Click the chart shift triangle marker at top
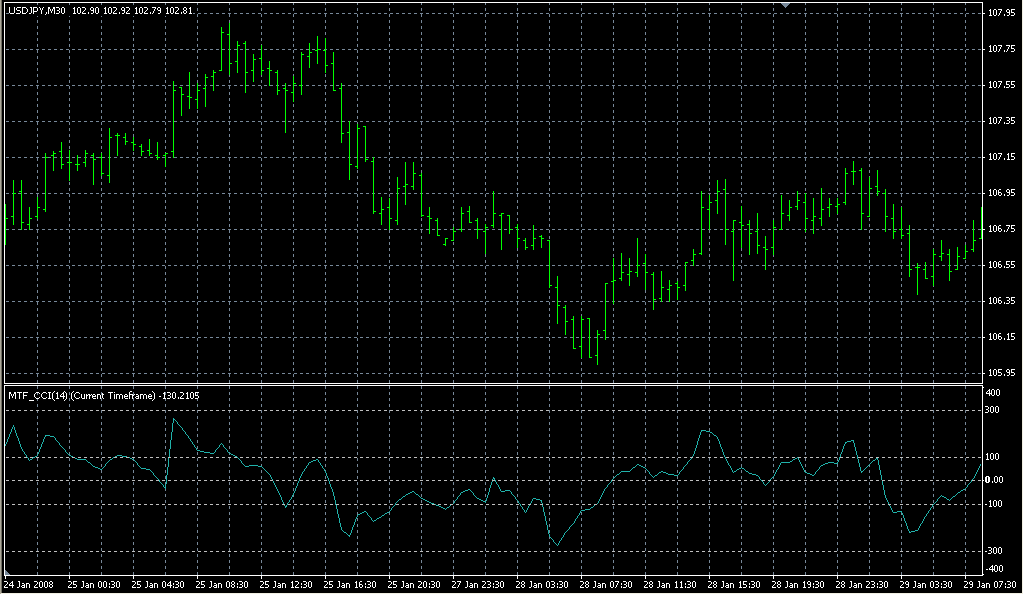Viewport: 1024px width, 594px height. pos(786,5)
